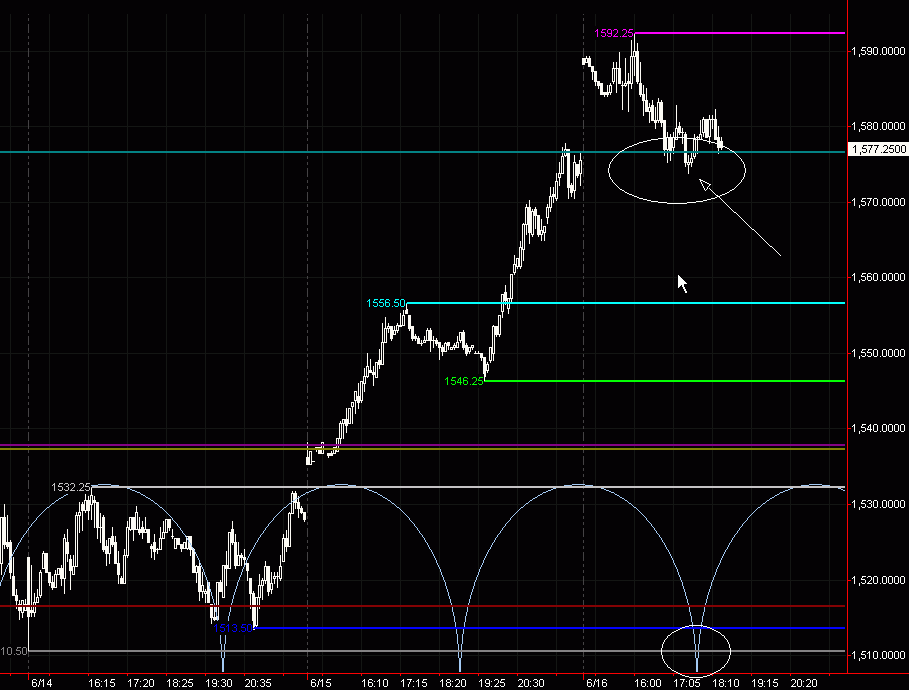Click the 1,590.0000 price axis label
The height and width of the screenshot is (690, 909).
pos(877,50)
